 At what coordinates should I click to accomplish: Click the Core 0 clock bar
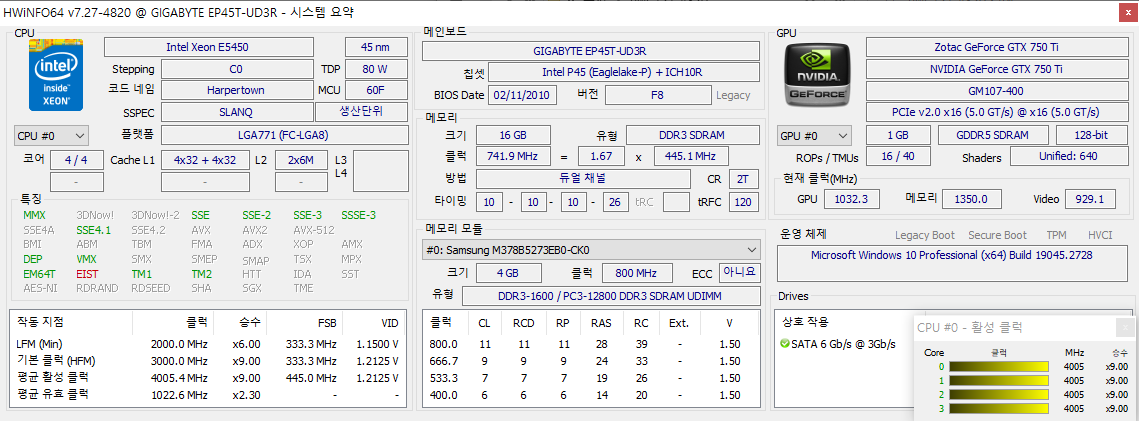coord(999,367)
